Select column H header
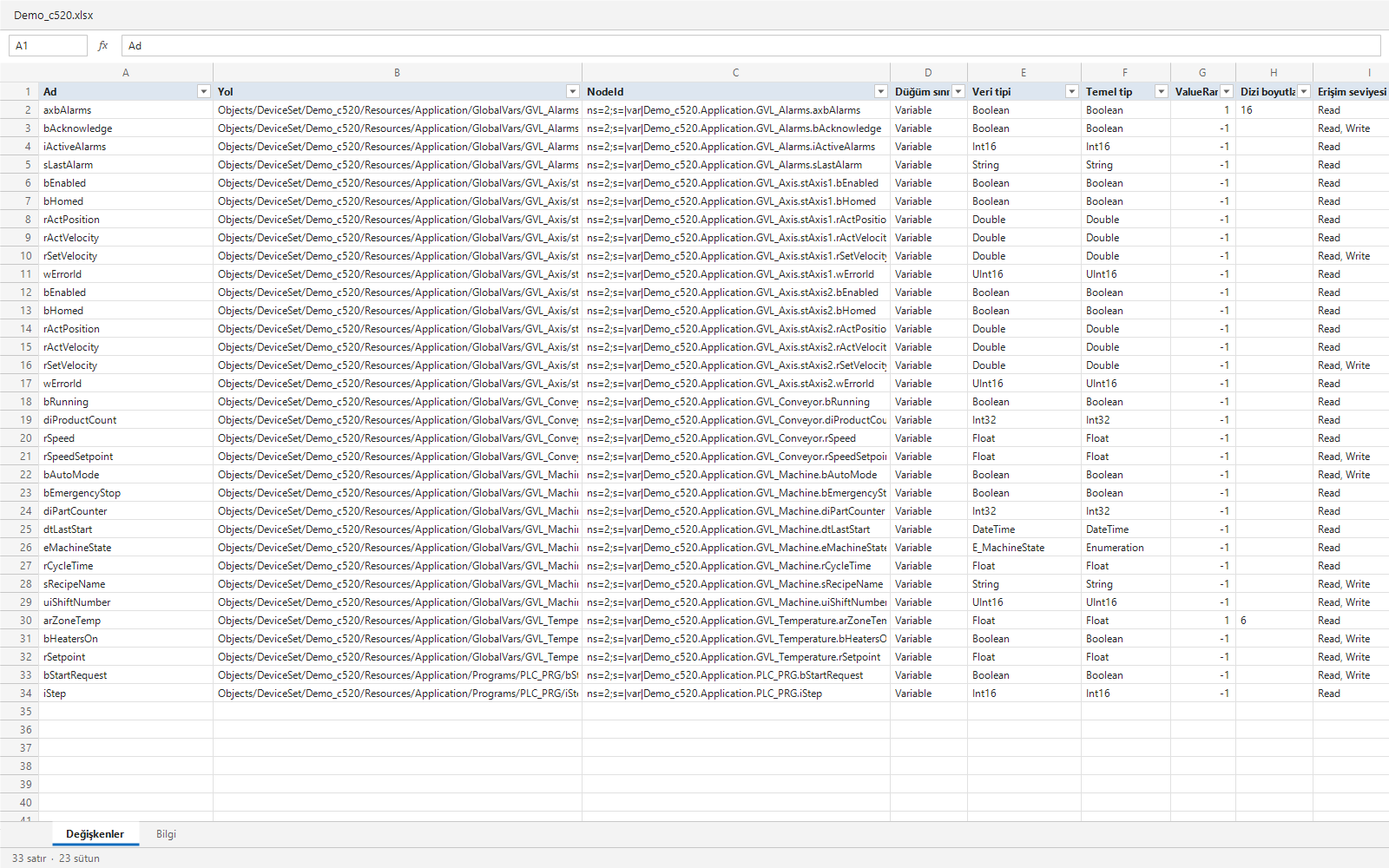This screenshot has height=868, width=1389. [x=1274, y=73]
